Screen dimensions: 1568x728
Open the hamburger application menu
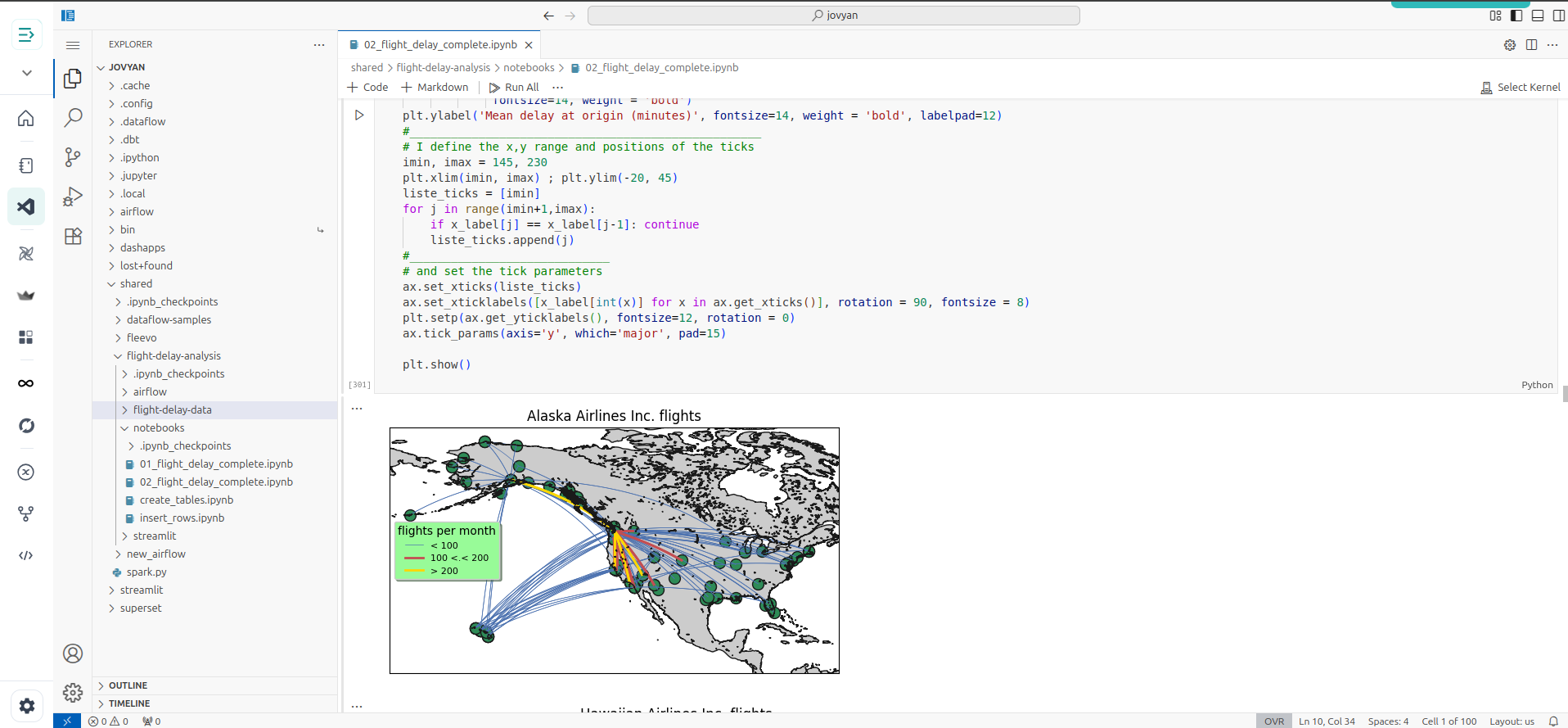click(73, 45)
